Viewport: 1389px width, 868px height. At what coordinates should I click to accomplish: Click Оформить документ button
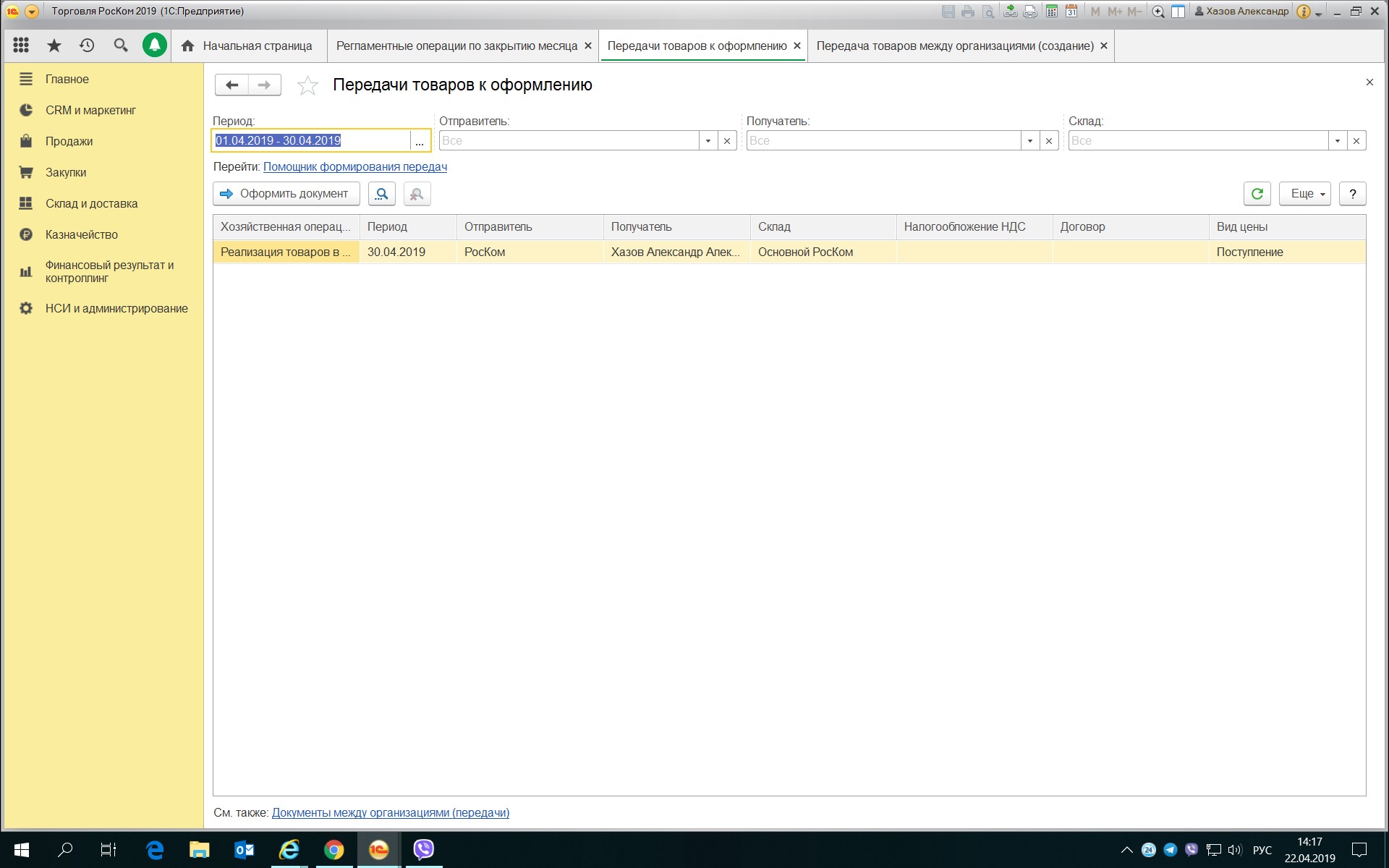(x=286, y=194)
